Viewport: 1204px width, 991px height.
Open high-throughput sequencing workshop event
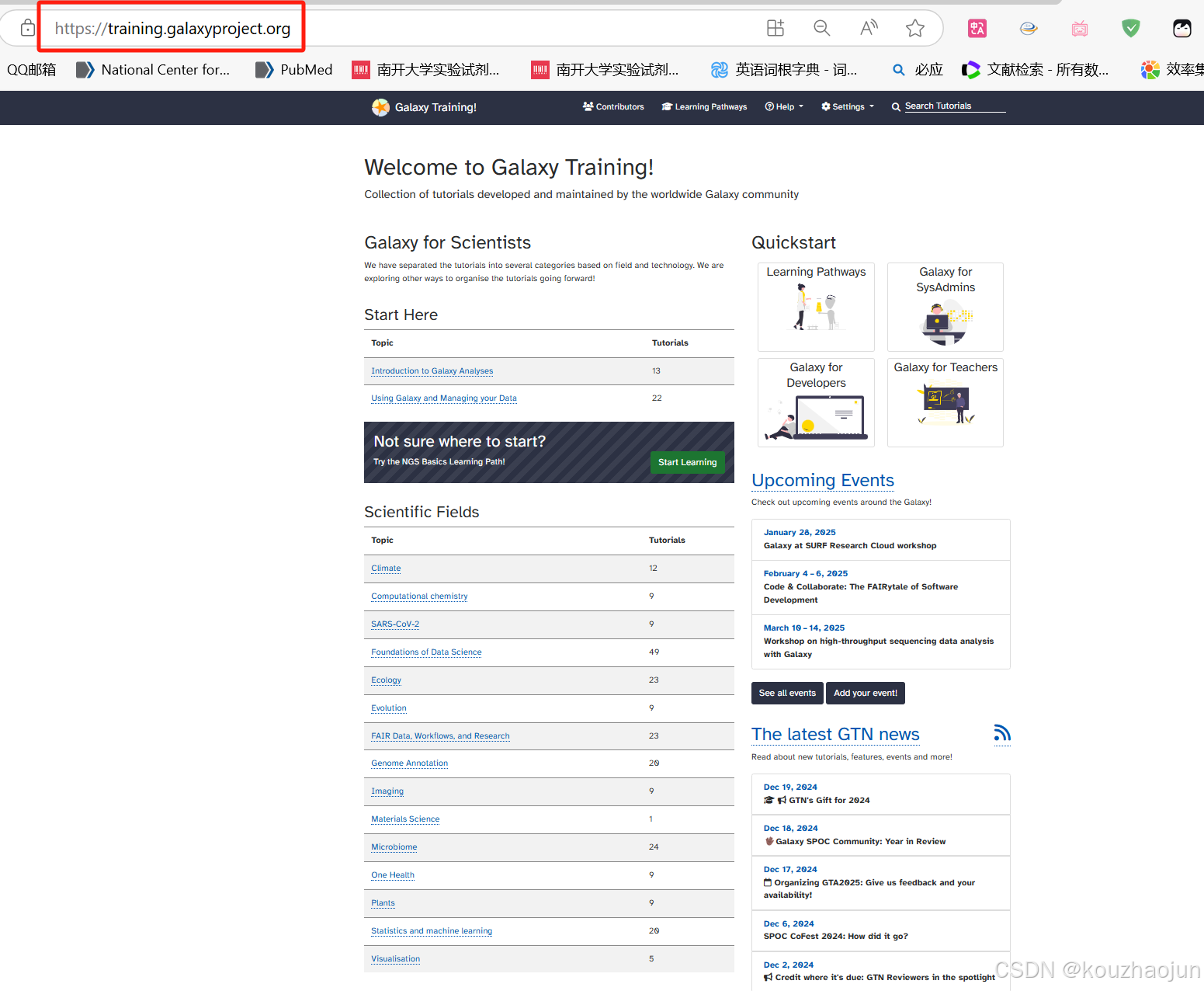[881, 642]
